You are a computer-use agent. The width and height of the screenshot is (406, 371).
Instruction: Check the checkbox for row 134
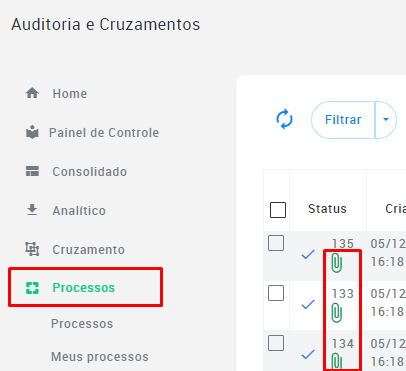tap(276, 343)
